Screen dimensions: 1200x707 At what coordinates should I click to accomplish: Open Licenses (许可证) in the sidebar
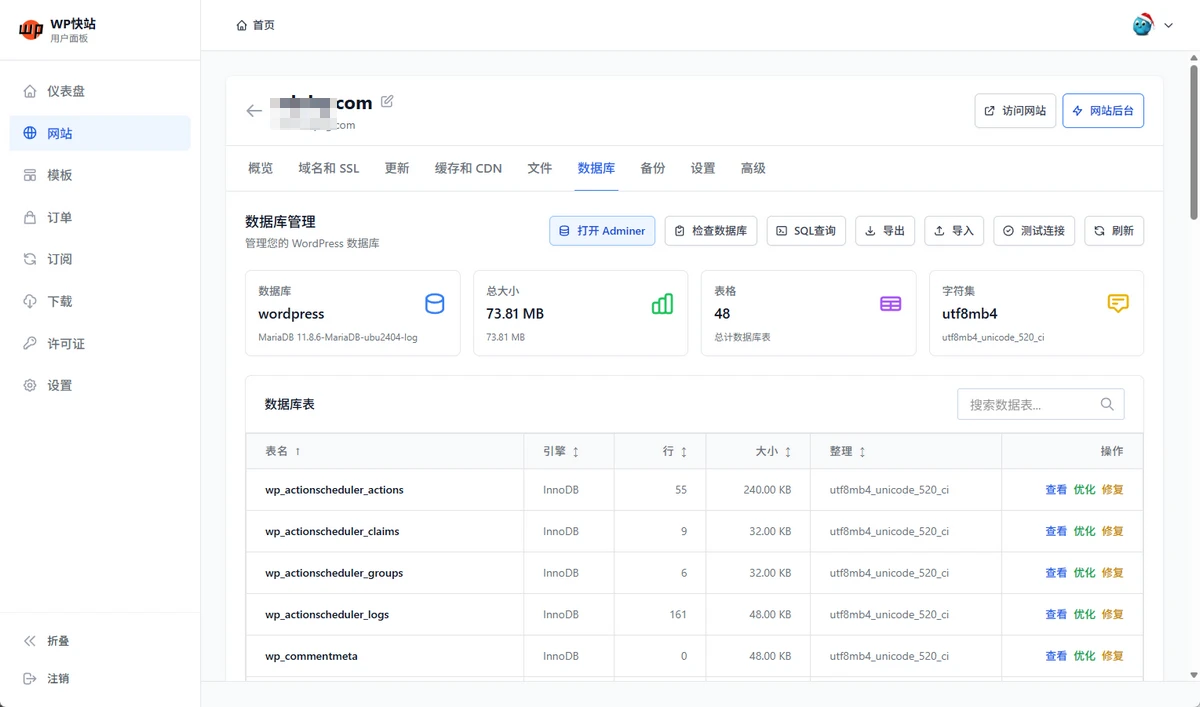pyautogui.click(x=66, y=343)
